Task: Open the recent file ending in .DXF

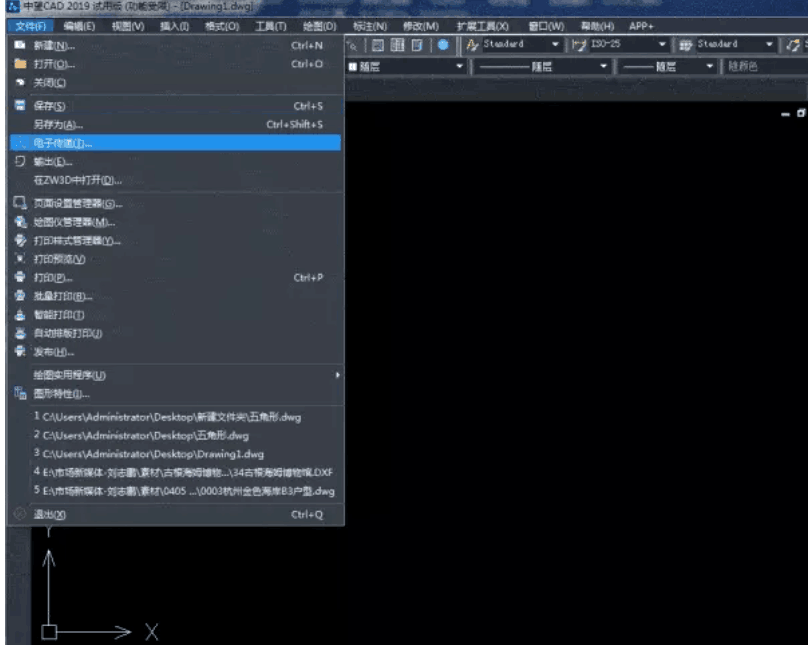Action: click(176, 472)
